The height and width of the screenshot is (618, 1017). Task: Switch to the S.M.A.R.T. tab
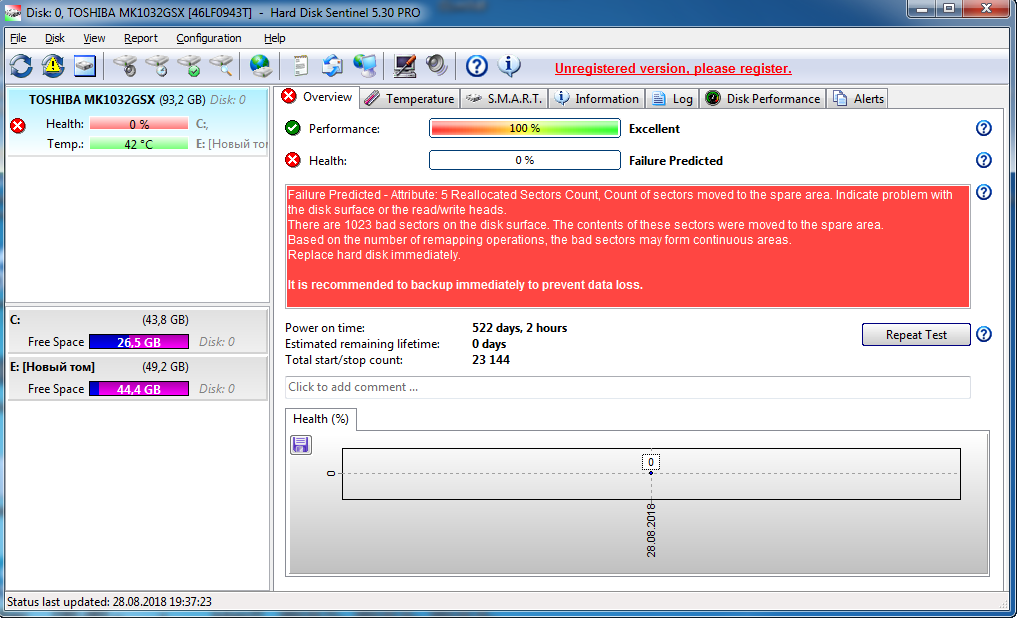(x=504, y=99)
